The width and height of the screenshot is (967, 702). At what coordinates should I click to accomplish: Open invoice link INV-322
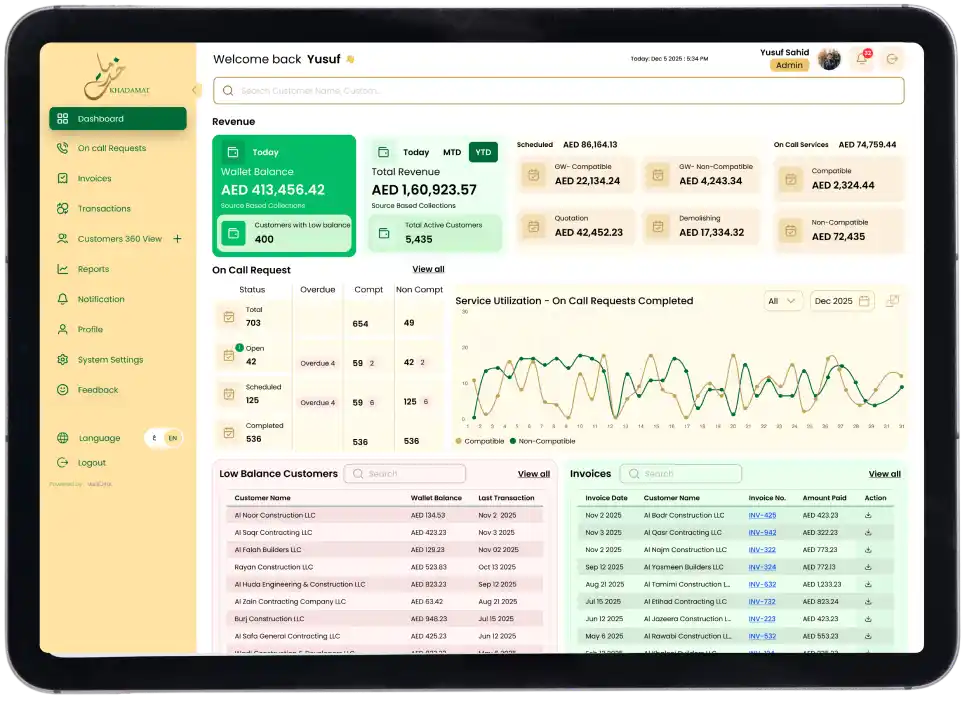point(762,550)
